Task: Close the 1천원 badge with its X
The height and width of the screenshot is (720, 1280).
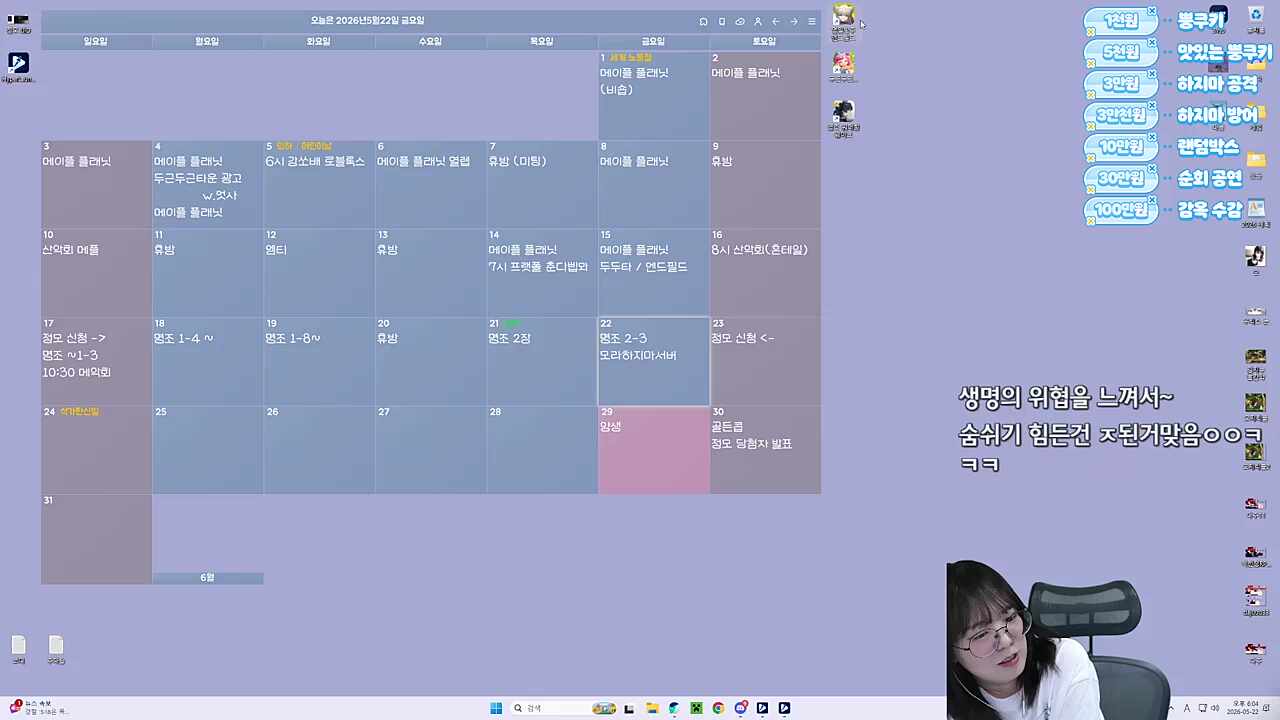Action: (1152, 12)
